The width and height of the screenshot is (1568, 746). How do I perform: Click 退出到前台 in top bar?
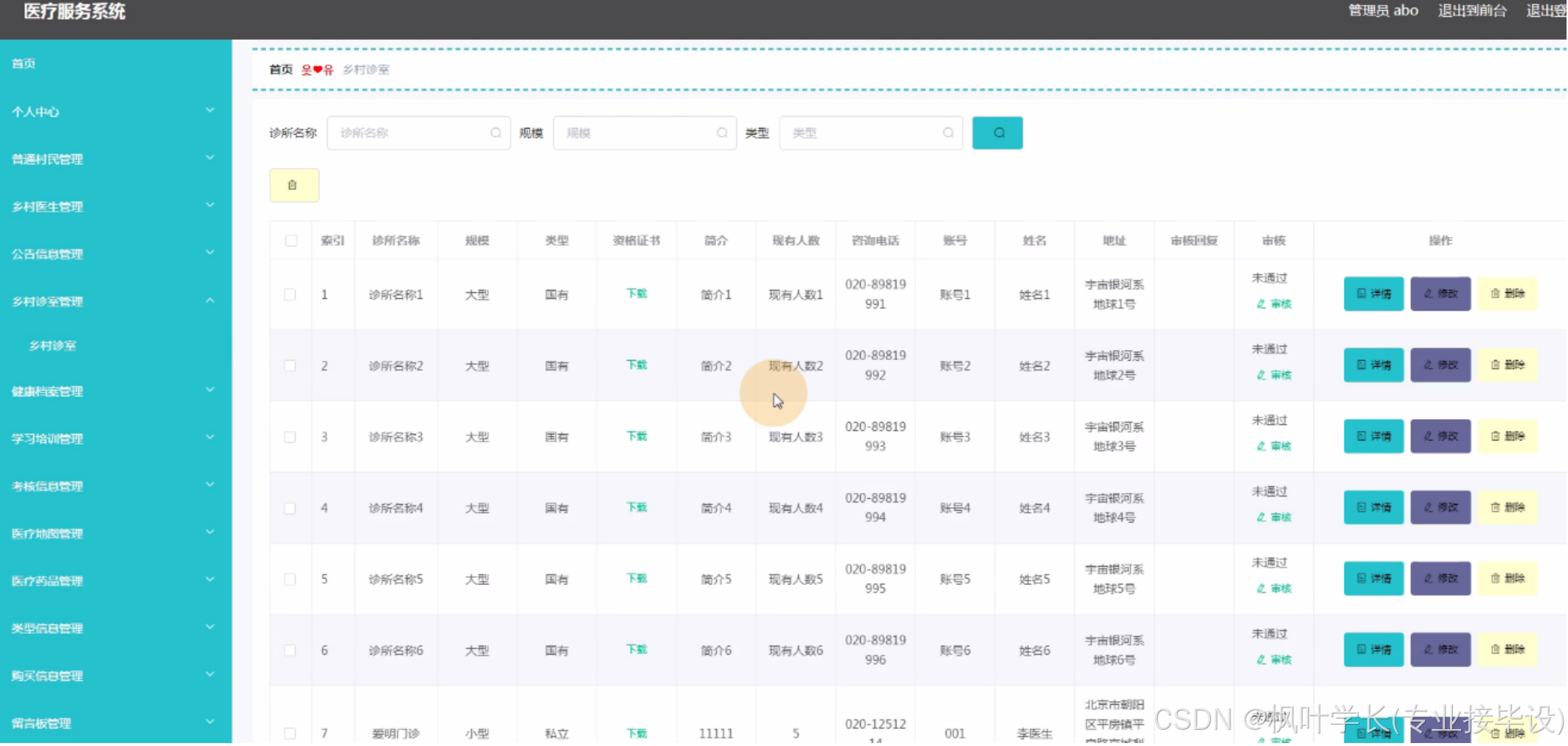(x=1471, y=10)
